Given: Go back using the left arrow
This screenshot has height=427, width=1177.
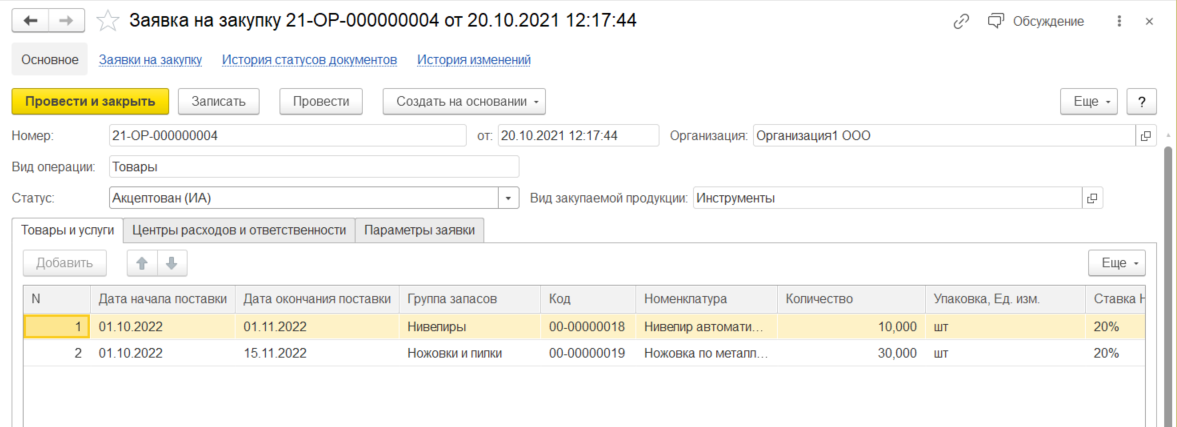Looking at the screenshot, I should pyautogui.click(x=29, y=21).
